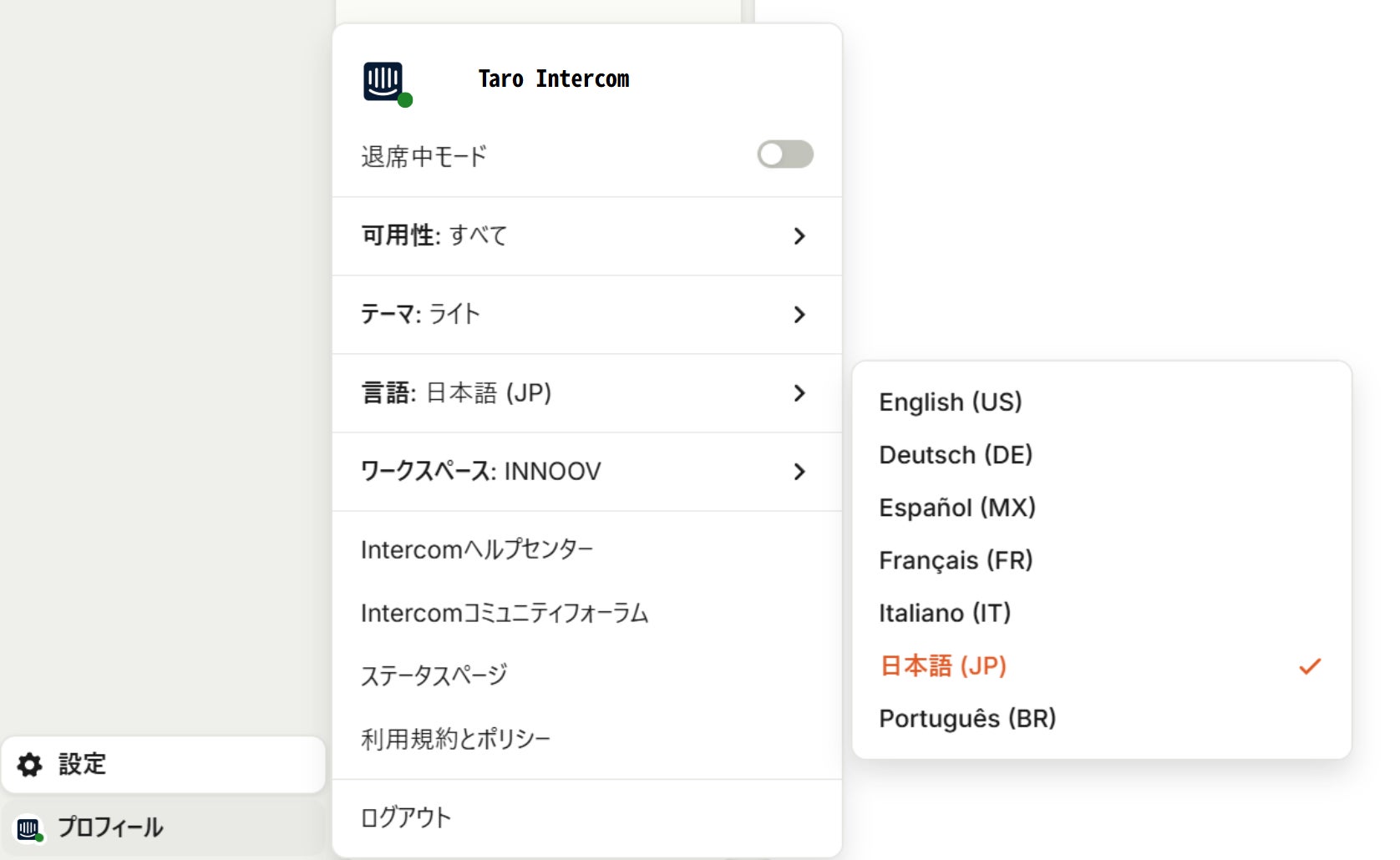
Task: Open the 言語 language submenu chevron
Action: pos(799,393)
